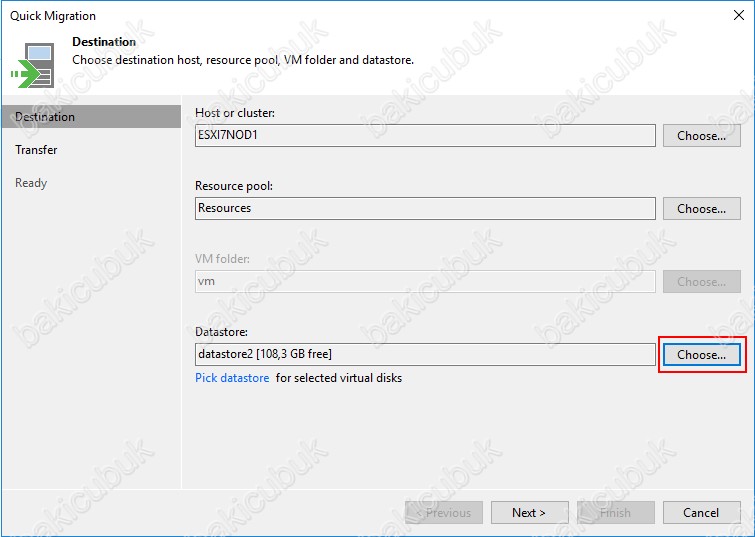This screenshot has width=755, height=537.
Task: Click the disabled Finish button
Action: [615, 513]
